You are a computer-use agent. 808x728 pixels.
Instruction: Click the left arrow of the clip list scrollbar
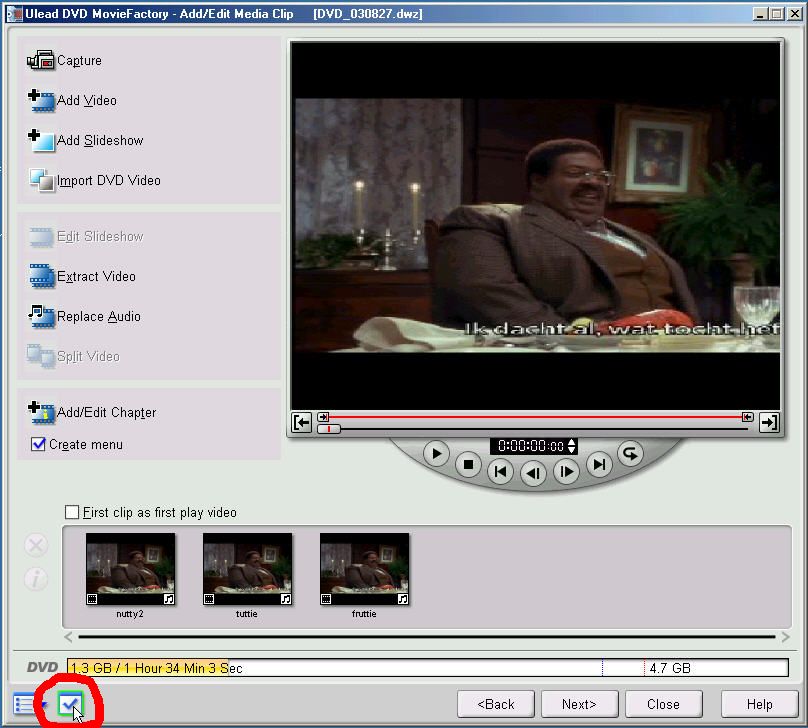pyautogui.click(x=68, y=637)
